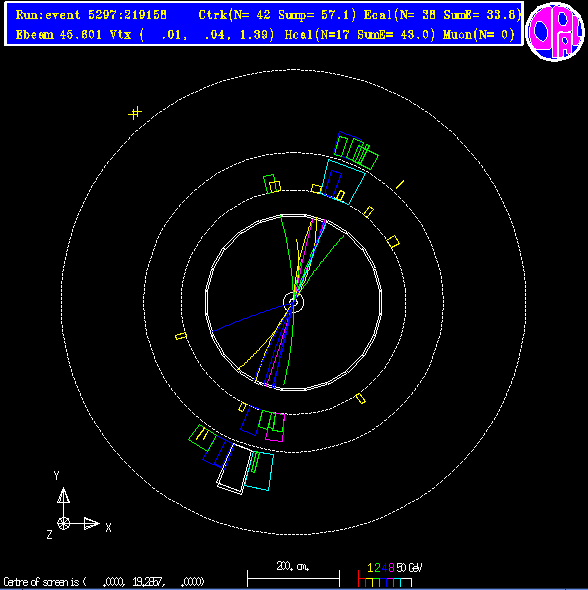Click the Muon(N= 0) header entry
Viewport: 588px width, 590px height.
(x=479, y=35)
